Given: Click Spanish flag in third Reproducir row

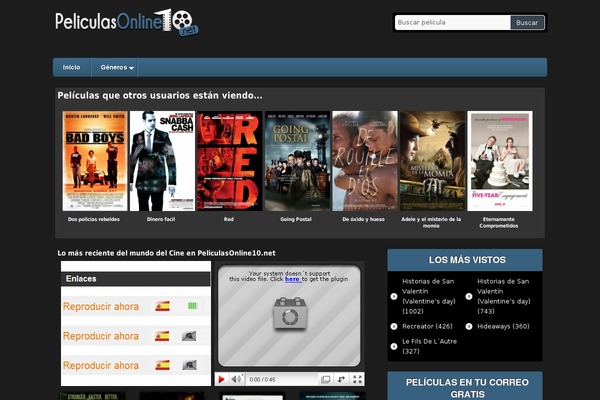Looking at the screenshot, I should coord(162,365).
